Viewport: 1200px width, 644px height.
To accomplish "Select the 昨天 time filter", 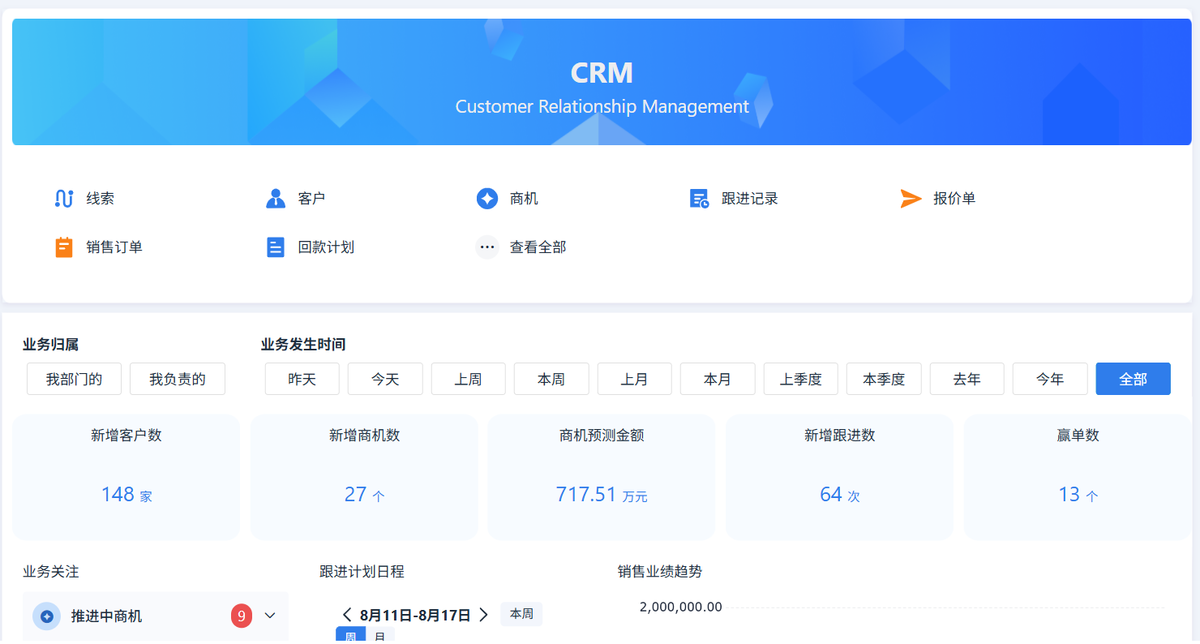I will coord(302,379).
